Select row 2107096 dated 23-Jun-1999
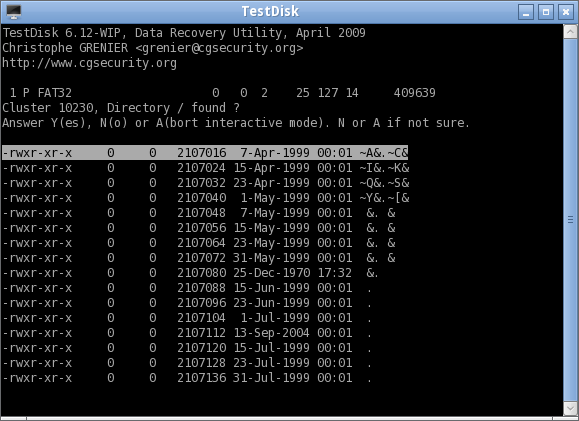Screen dimensions: 579x421 coord(187,303)
